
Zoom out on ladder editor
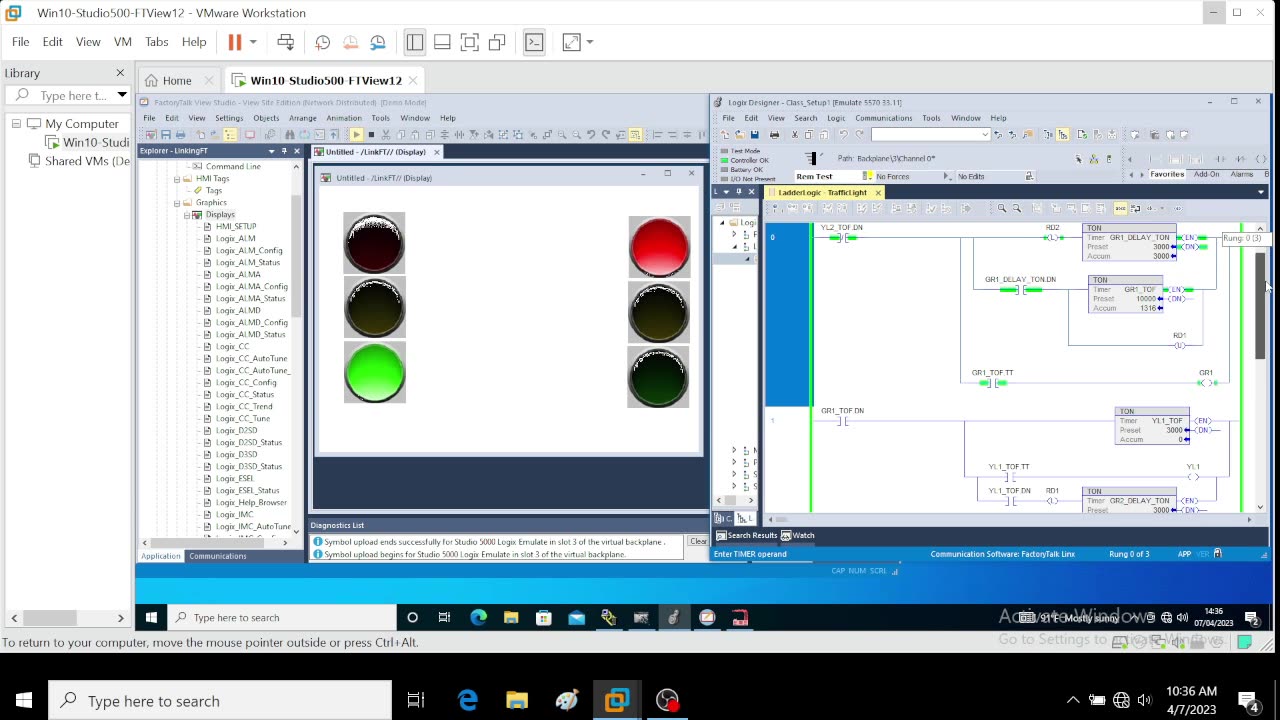1017,208
